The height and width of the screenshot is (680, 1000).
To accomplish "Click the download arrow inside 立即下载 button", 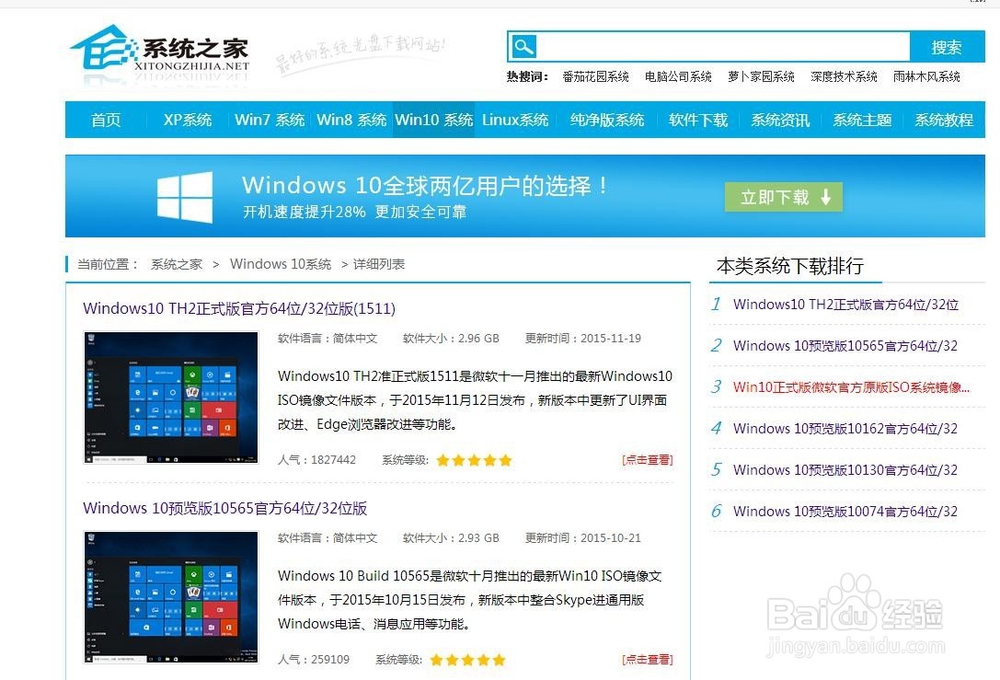I will 826,197.
